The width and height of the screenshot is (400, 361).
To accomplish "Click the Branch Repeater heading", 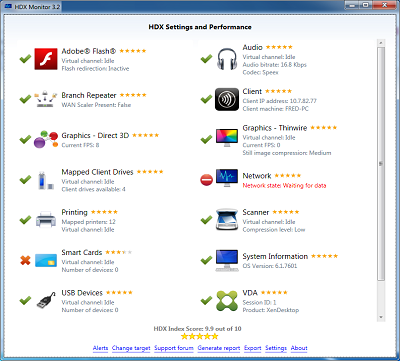I will pos(89,95).
